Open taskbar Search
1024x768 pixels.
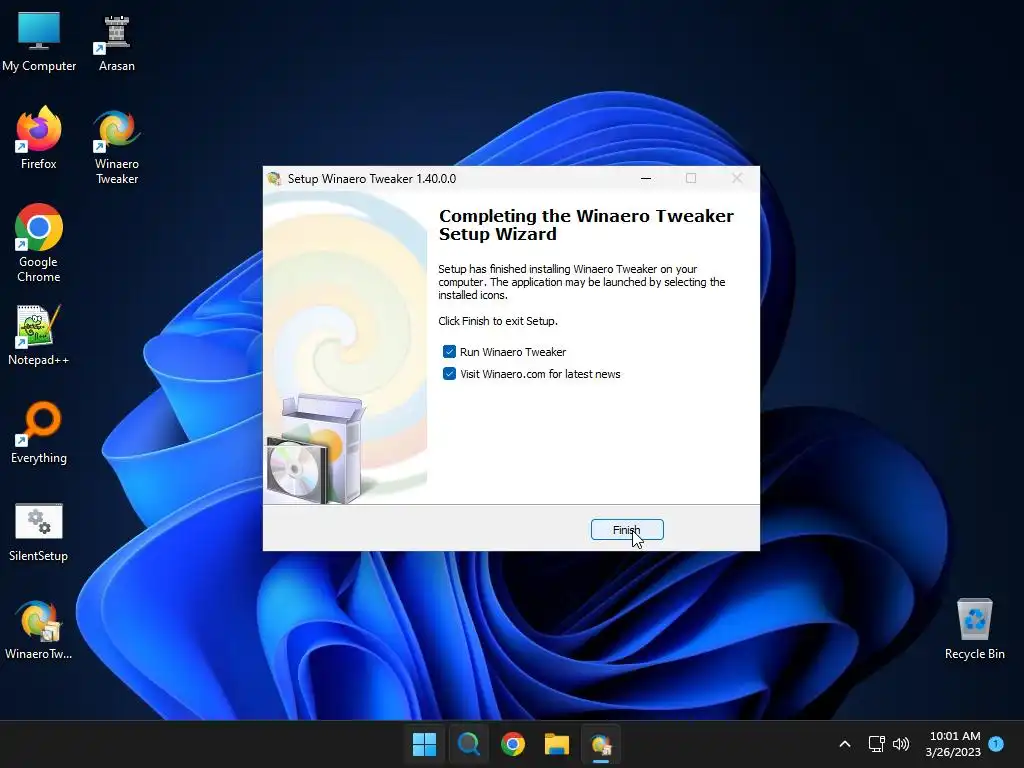click(x=468, y=744)
